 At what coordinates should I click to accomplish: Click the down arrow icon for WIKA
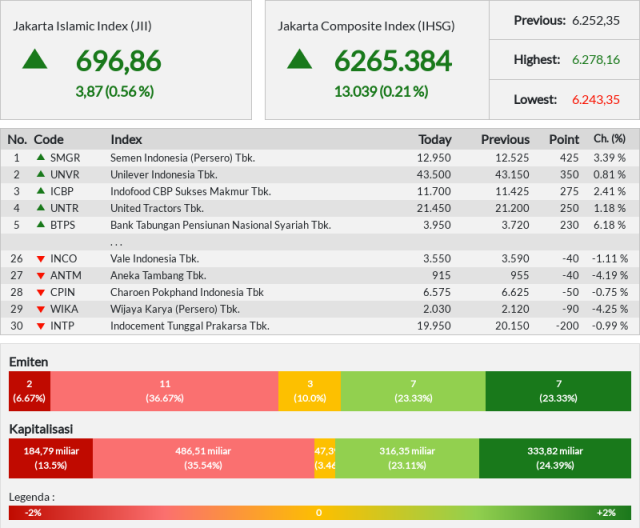point(41,309)
